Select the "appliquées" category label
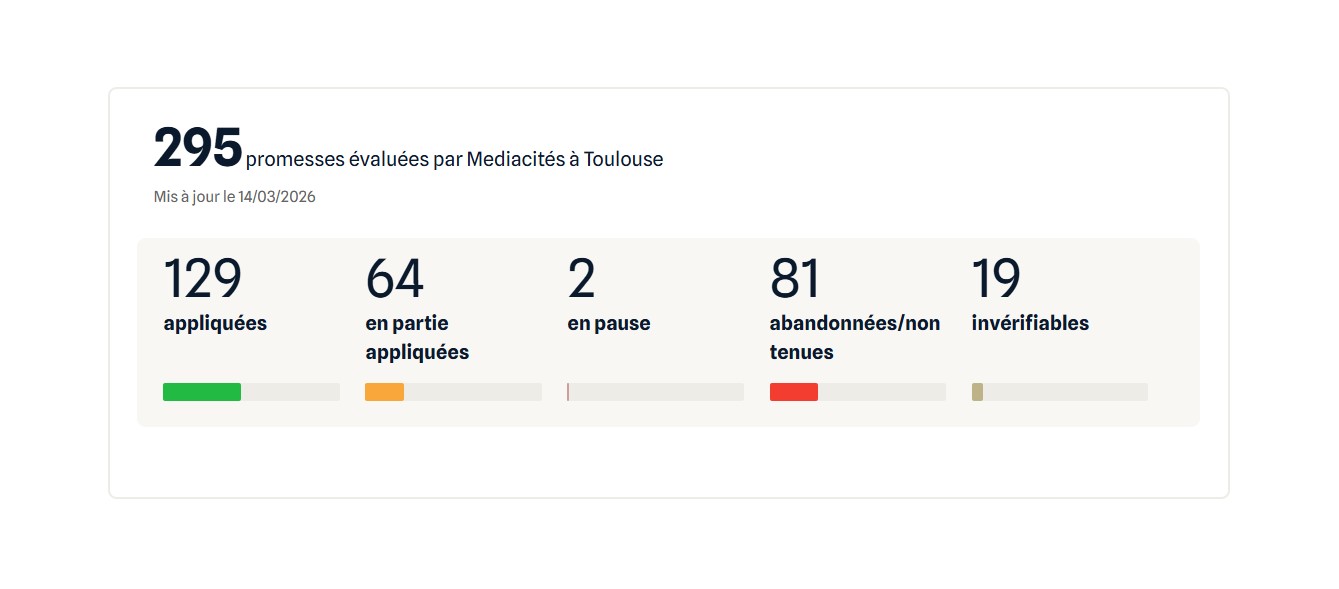Viewport: 1339px width, 589px height. [215, 324]
